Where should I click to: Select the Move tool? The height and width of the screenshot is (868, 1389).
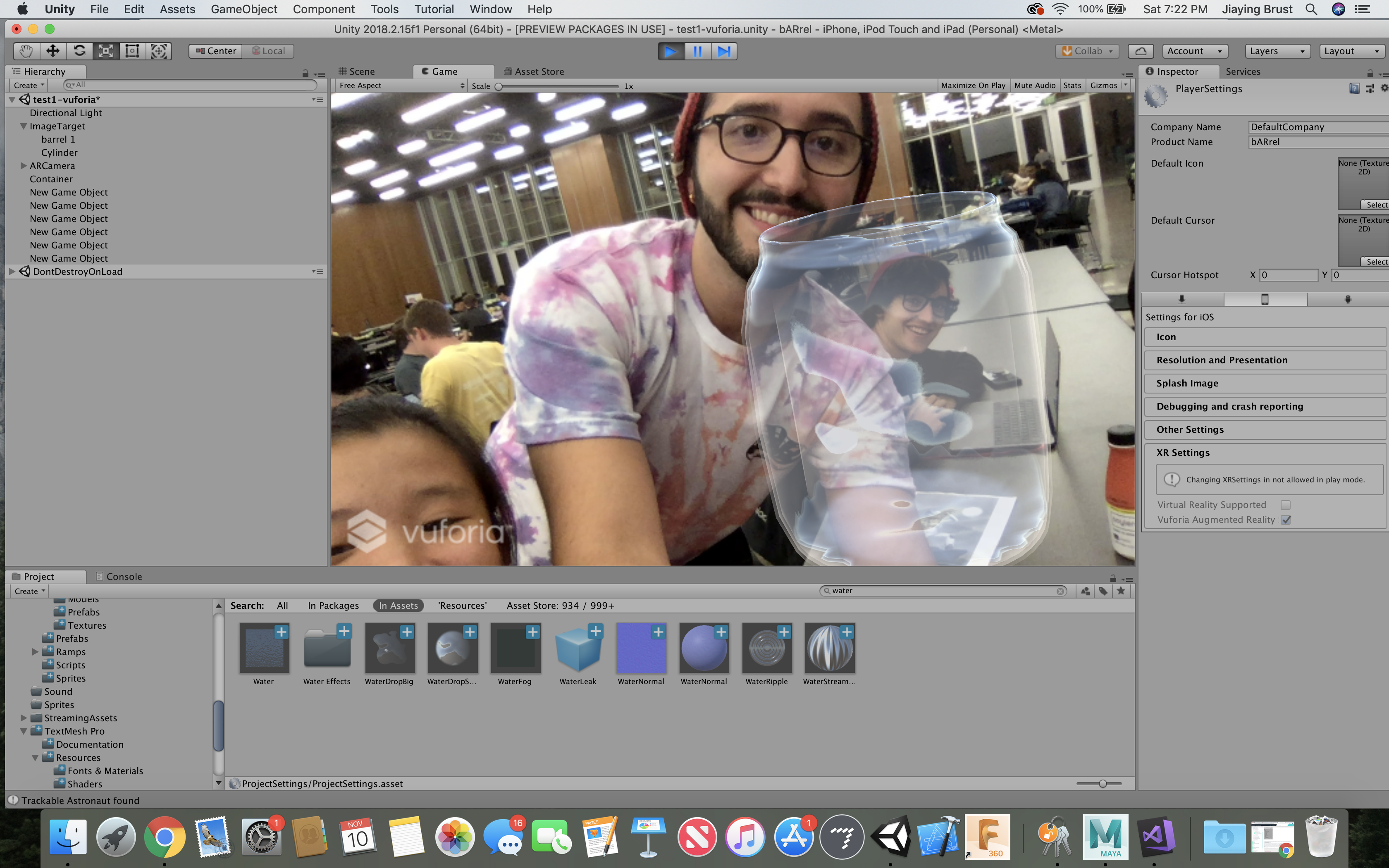coord(53,51)
